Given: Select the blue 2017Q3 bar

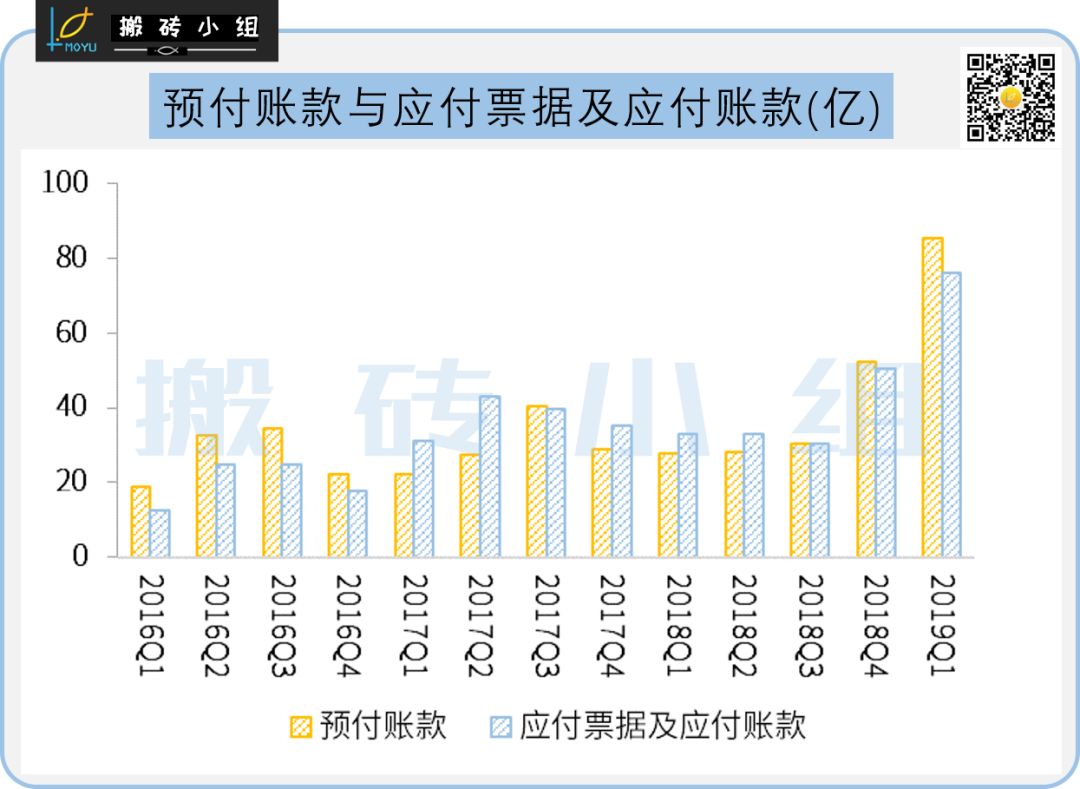Looking at the screenshot, I should tap(556, 483).
